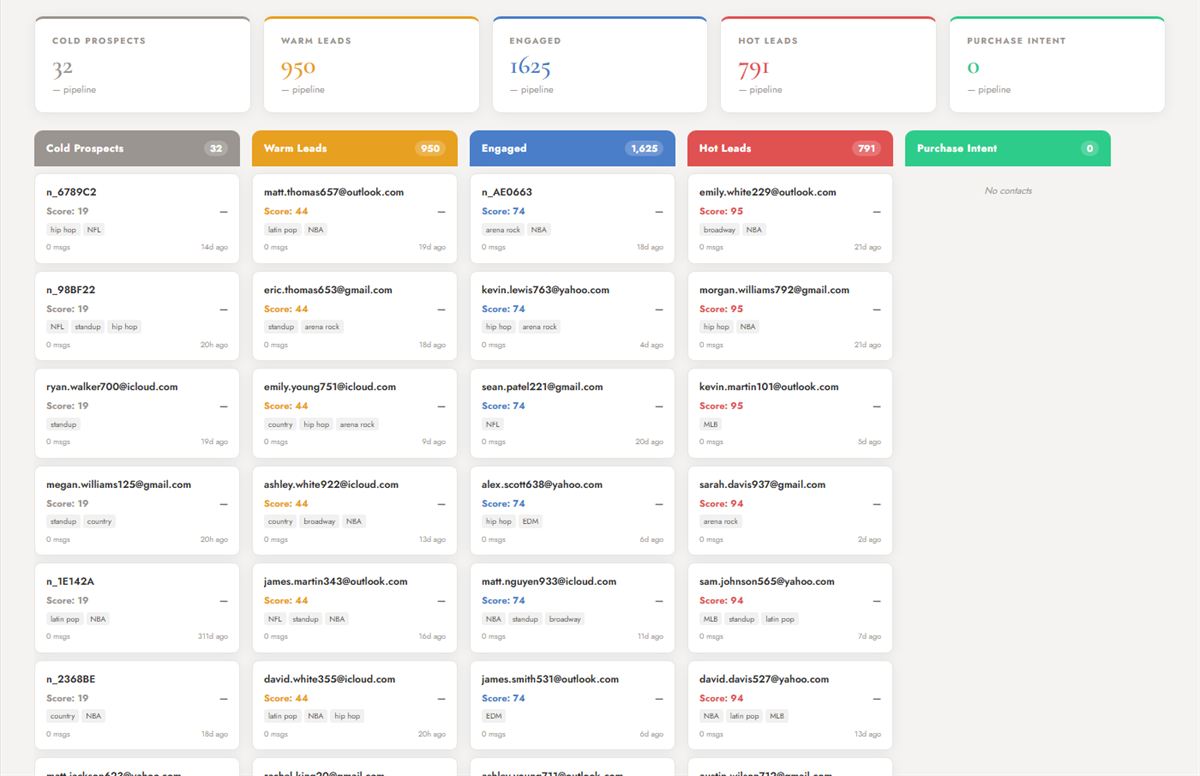The width and height of the screenshot is (1200, 776).
Task: Click the EDM tag on alex.scott638 card
Action: click(531, 522)
